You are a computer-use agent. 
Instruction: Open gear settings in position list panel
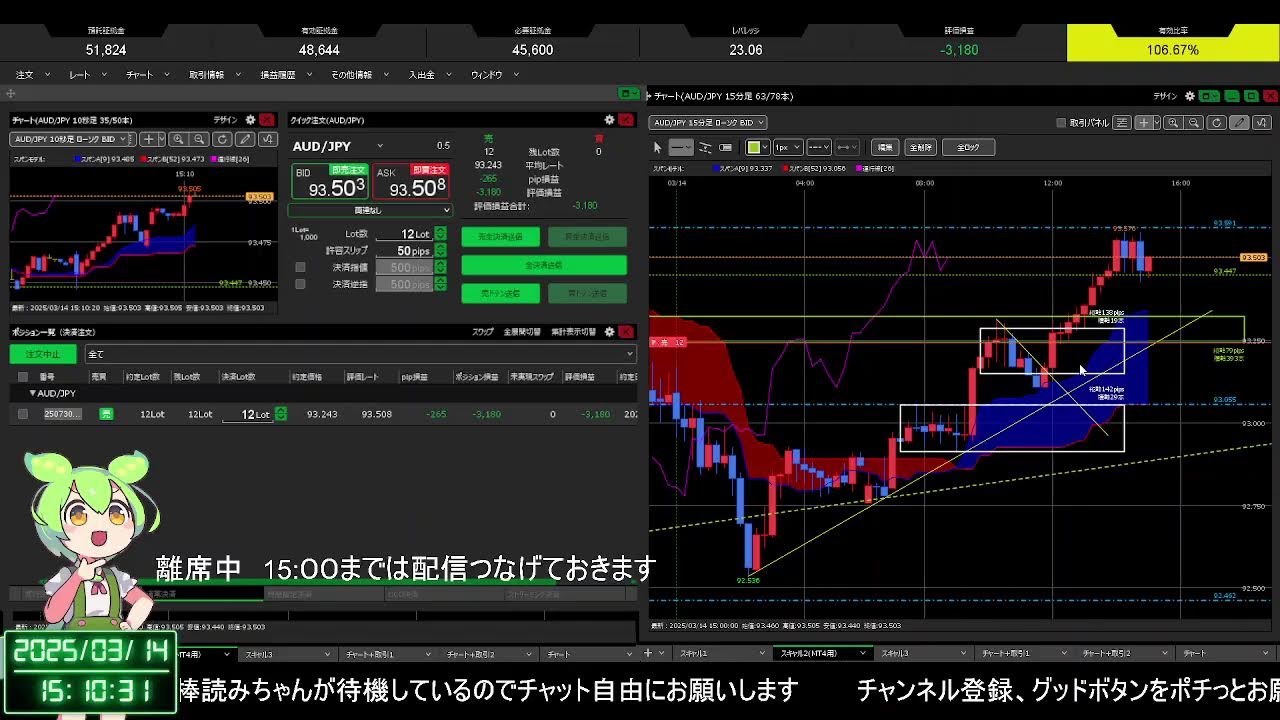coord(608,332)
